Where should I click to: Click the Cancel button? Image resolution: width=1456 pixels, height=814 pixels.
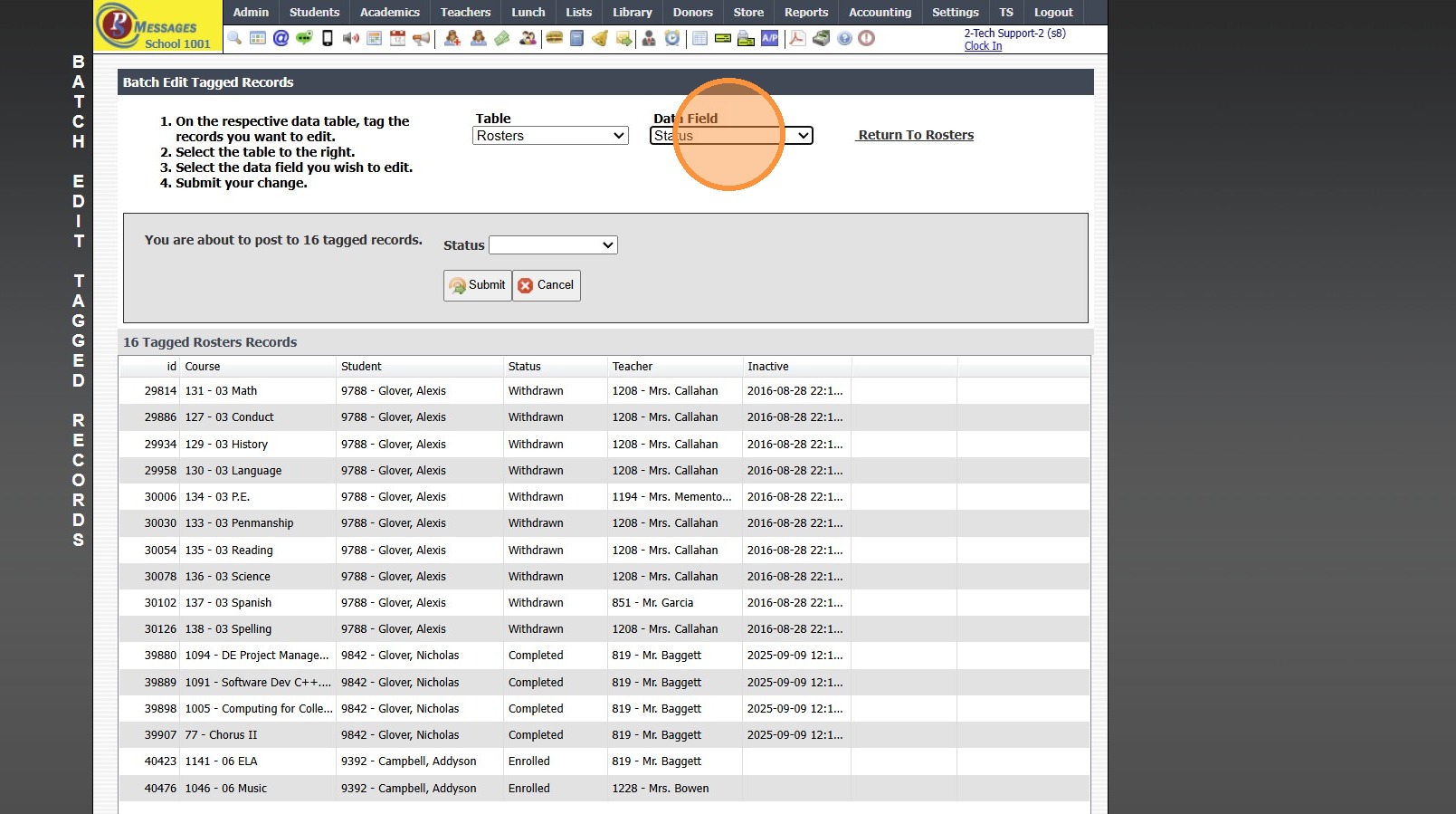pos(547,285)
